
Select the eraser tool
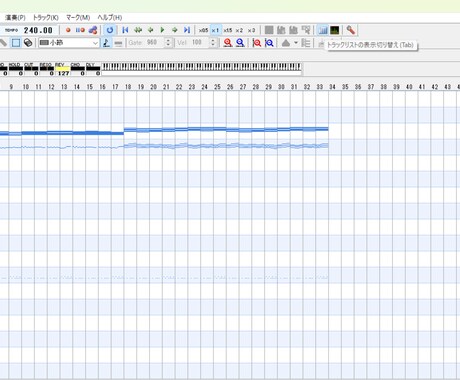[28, 43]
